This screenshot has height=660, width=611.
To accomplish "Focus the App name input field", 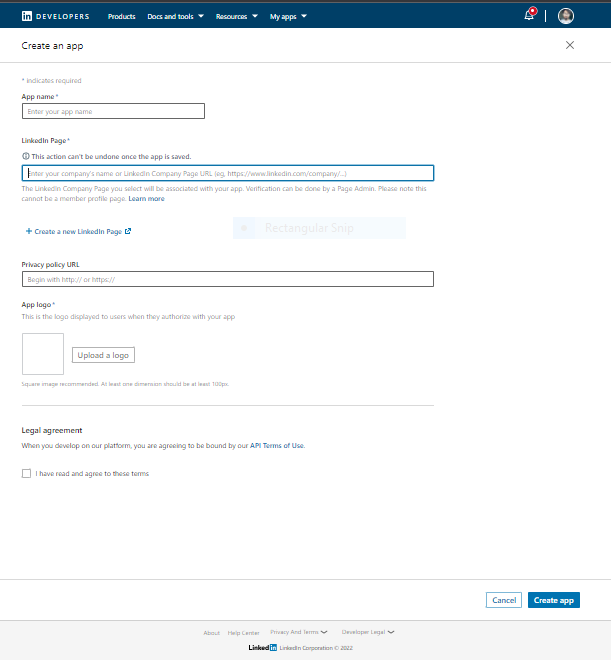I will (113, 111).
